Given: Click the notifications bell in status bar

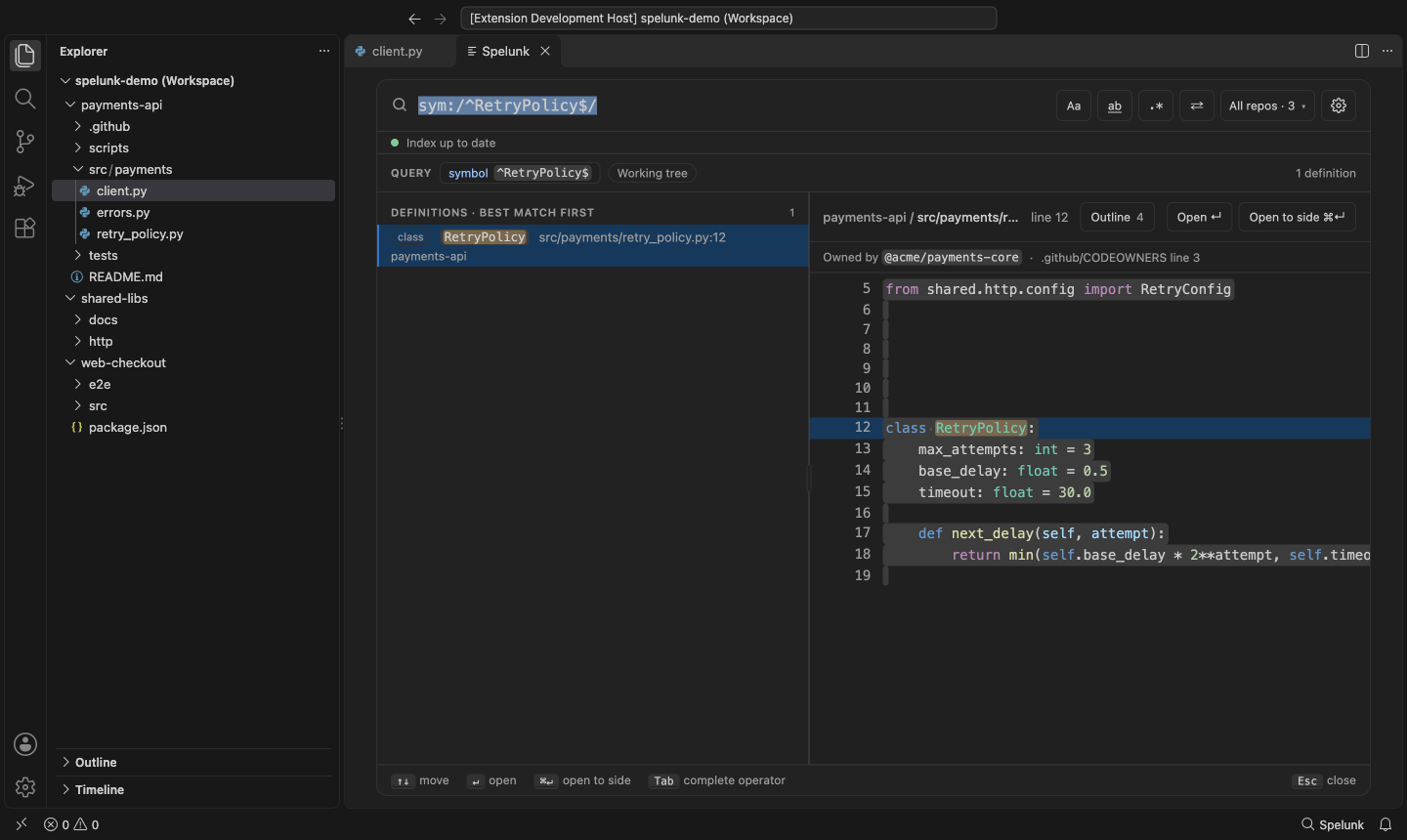Looking at the screenshot, I should (1386, 824).
